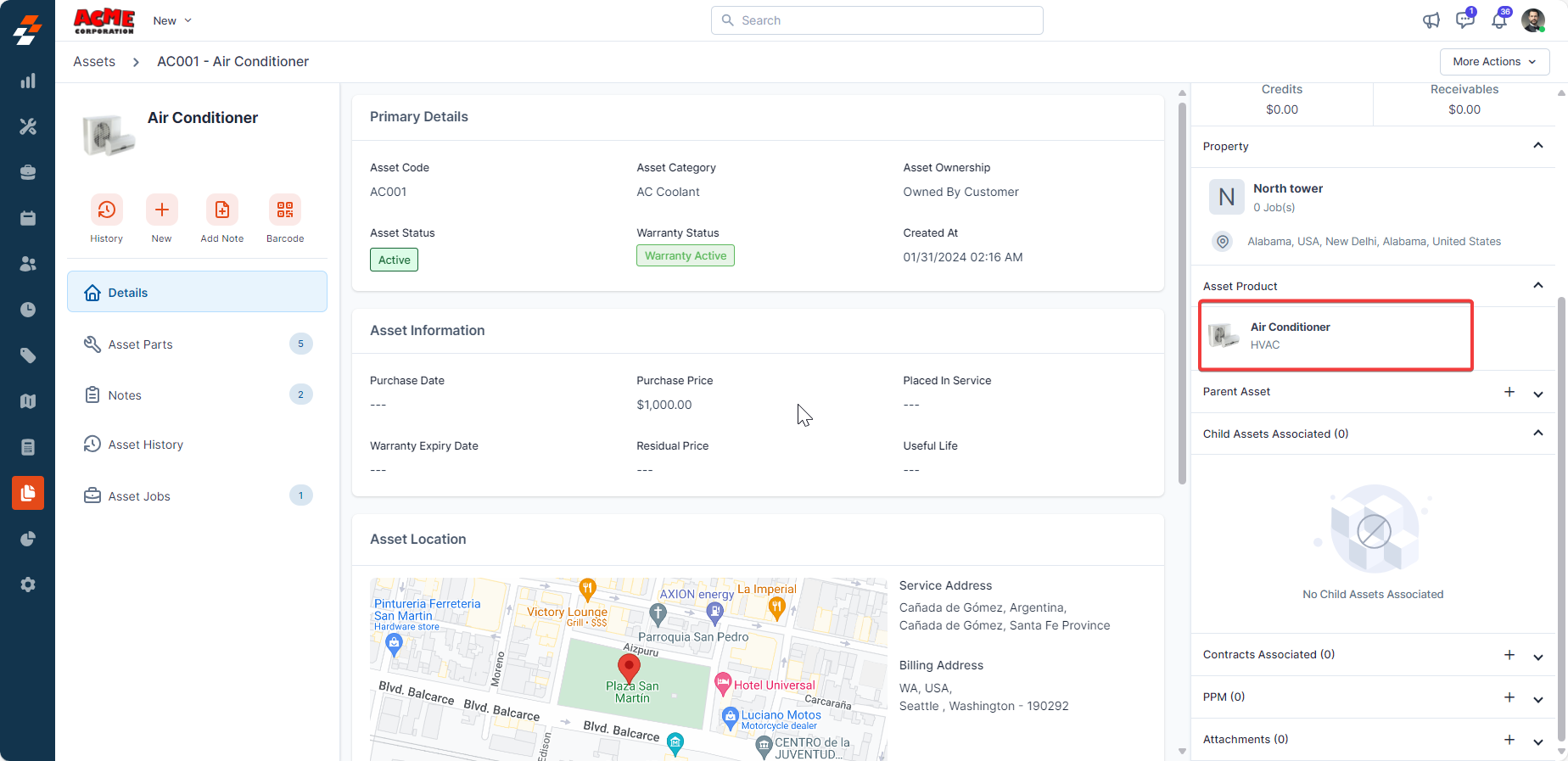Switch to the Asset Parts tab
This screenshot has width=1568, height=761.
point(141,344)
